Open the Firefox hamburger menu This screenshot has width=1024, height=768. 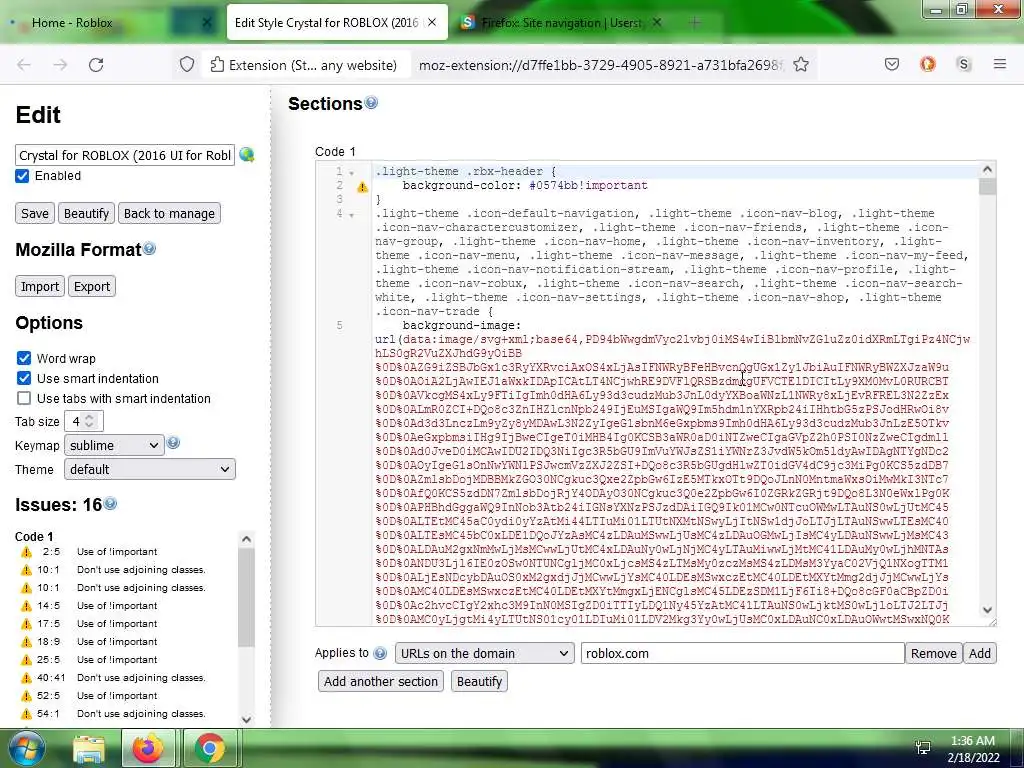pos(999,64)
